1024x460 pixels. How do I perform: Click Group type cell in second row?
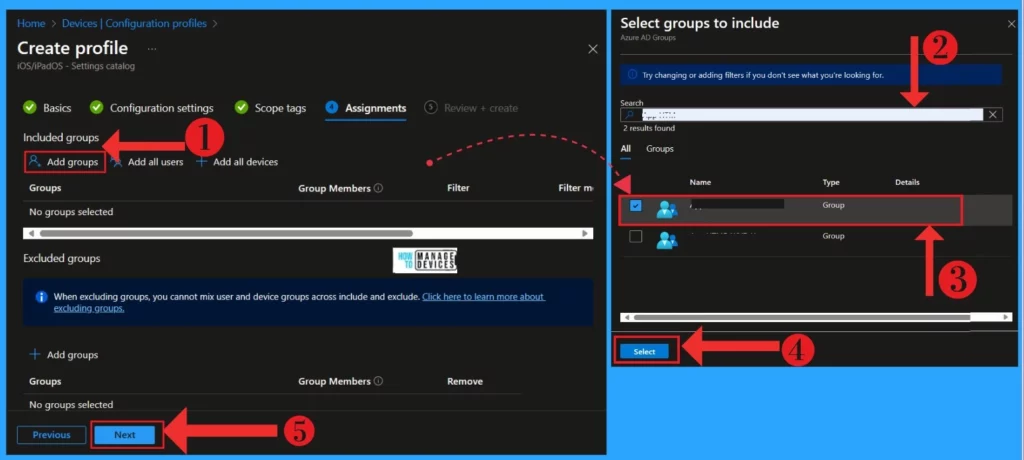[x=833, y=236]
